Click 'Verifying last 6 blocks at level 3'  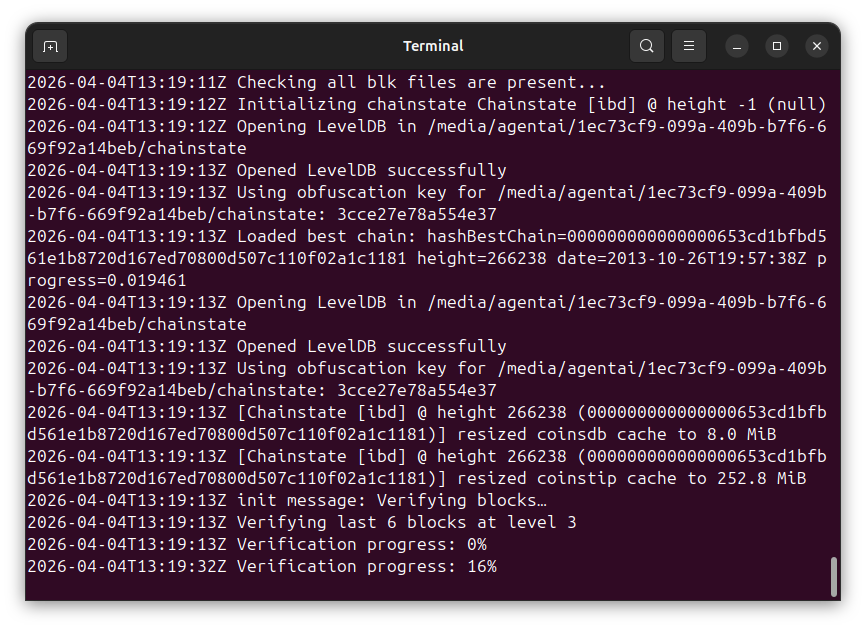tap(406, 523)
